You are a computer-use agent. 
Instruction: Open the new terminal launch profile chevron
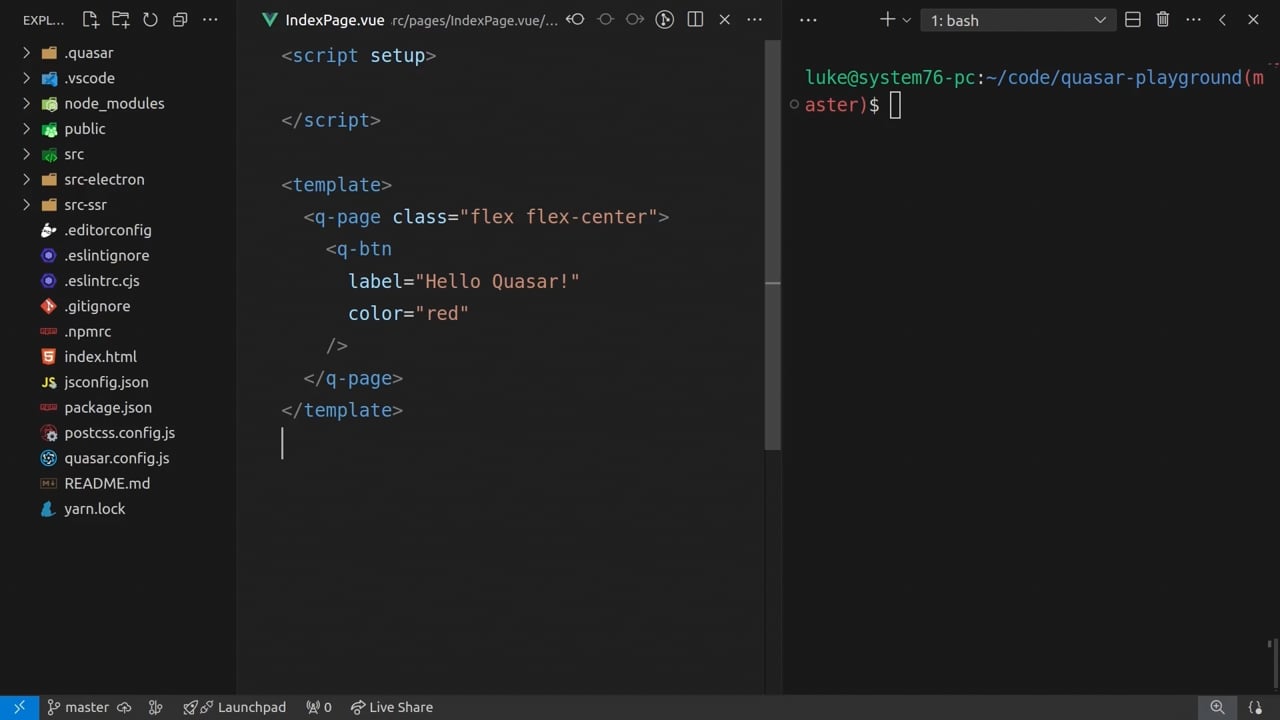[x=907, y=20]
